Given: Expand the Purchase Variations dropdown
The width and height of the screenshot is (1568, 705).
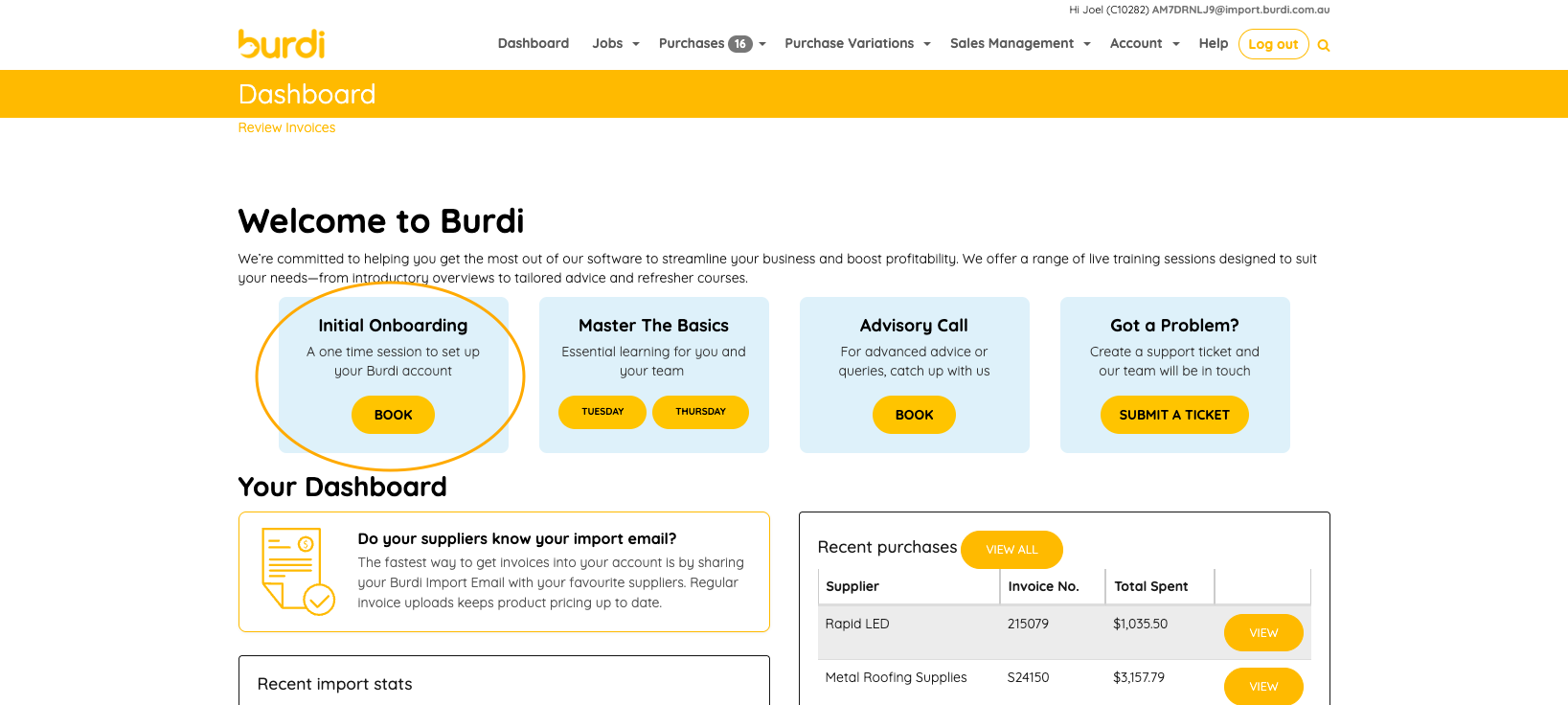Looking at the screenshot, I should coord(856,44).
